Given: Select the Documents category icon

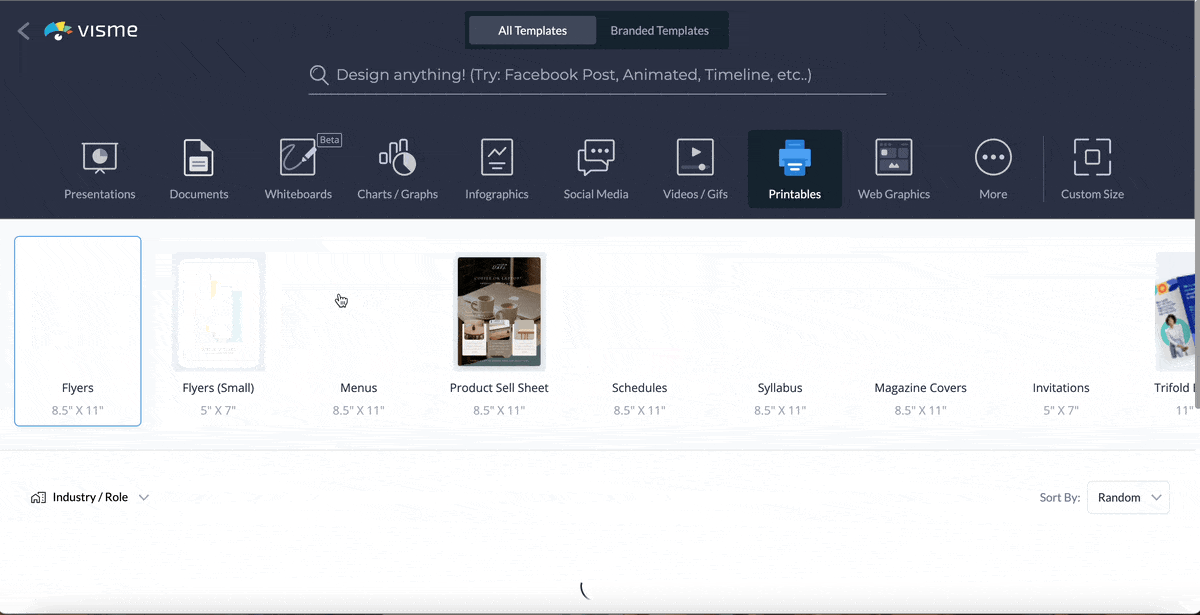Looking at the screenshot, I should click(x=199, y=158).
